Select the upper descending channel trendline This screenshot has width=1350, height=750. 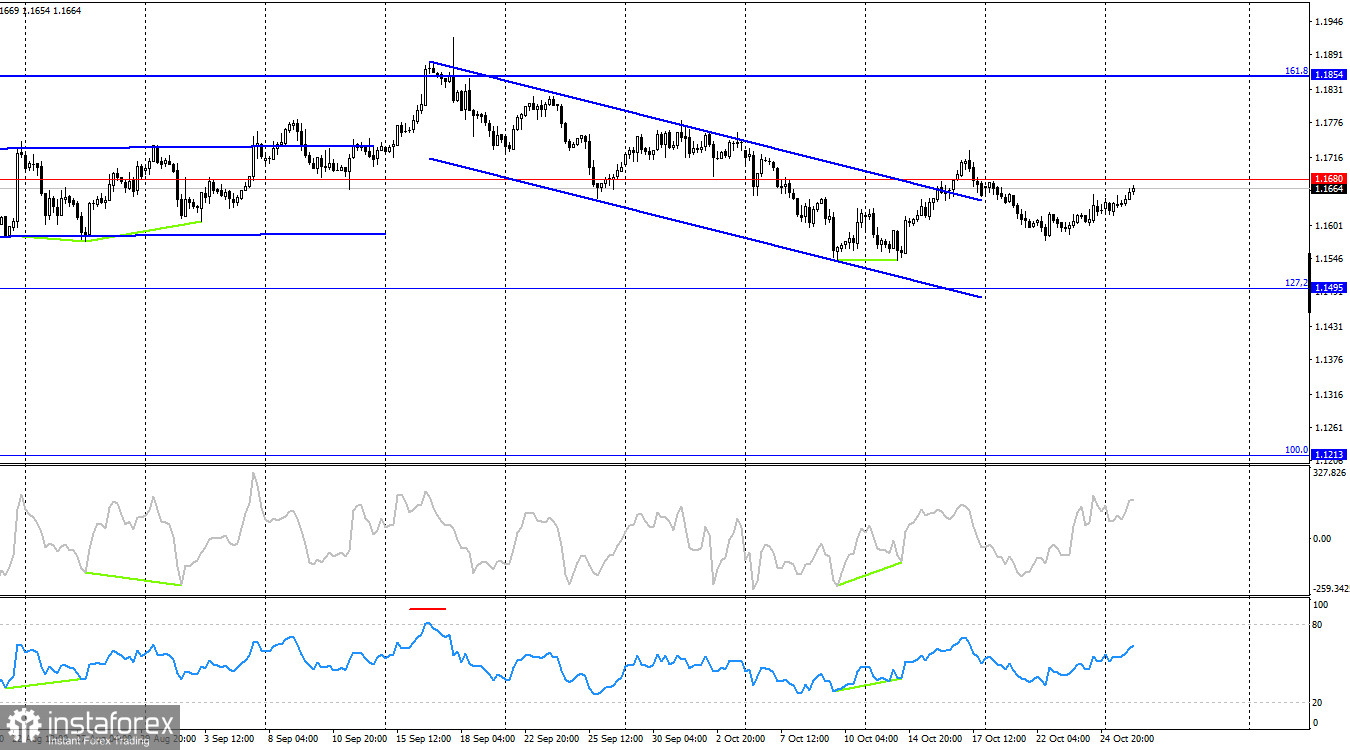click(705, 130)
